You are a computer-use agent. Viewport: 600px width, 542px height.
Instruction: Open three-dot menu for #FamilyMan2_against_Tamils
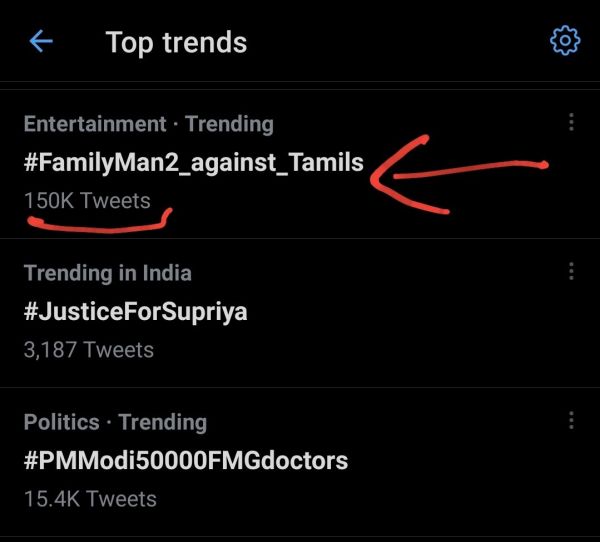[571, 122]
